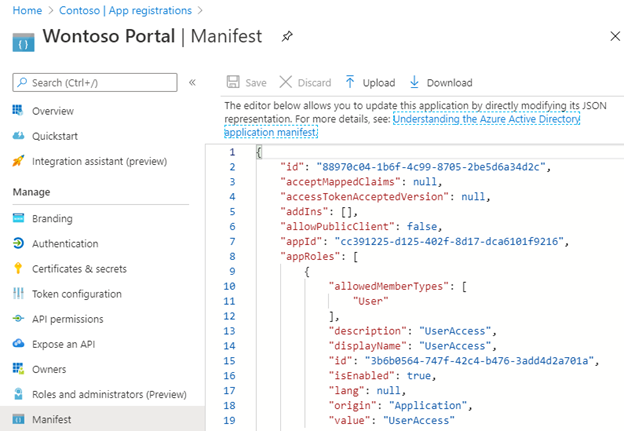Click the Download button label
The height and width of the screenshot is (431, 624).
(450, 83)
